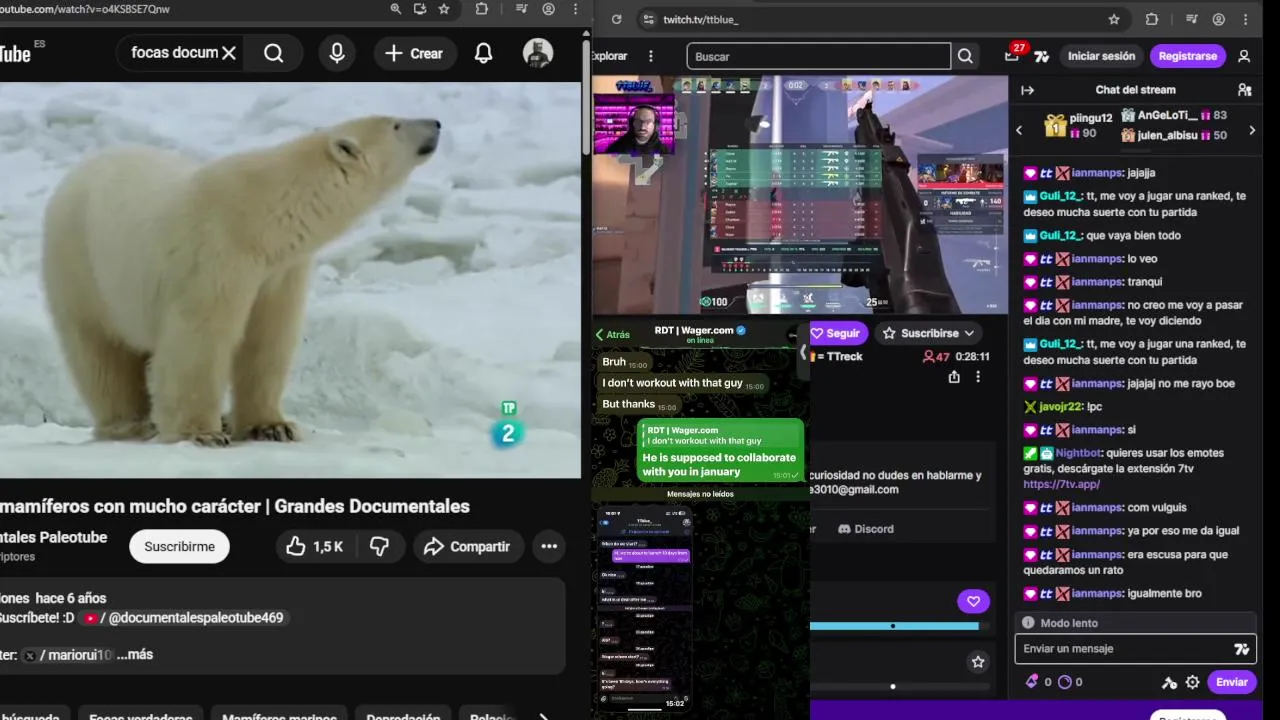Zoom icon in YouTube address bar
Screen dimensions: 1280x720
pyautogui.click(x=396, y=9)
